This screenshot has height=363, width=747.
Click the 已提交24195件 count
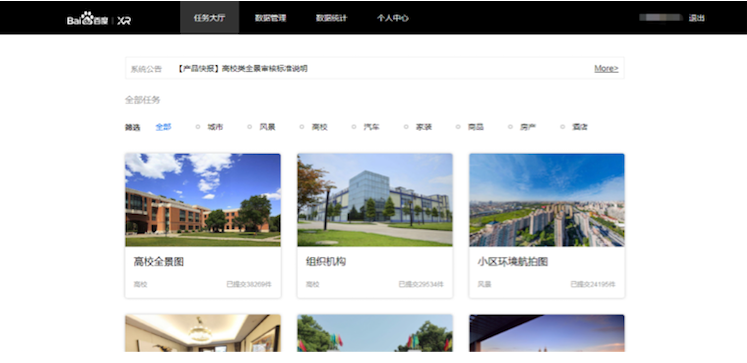click(x=593, y=284)
